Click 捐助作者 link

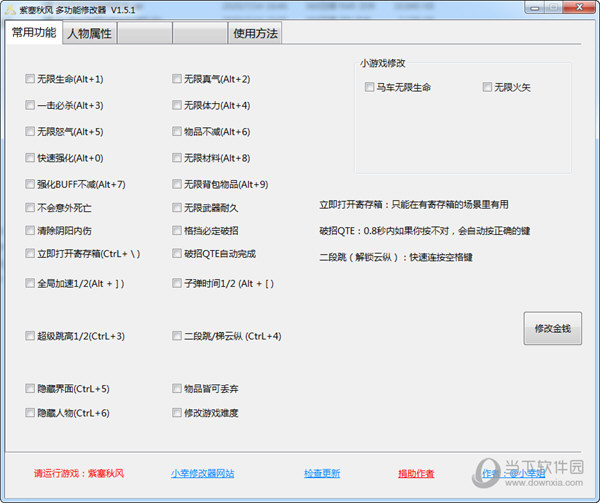416,474
